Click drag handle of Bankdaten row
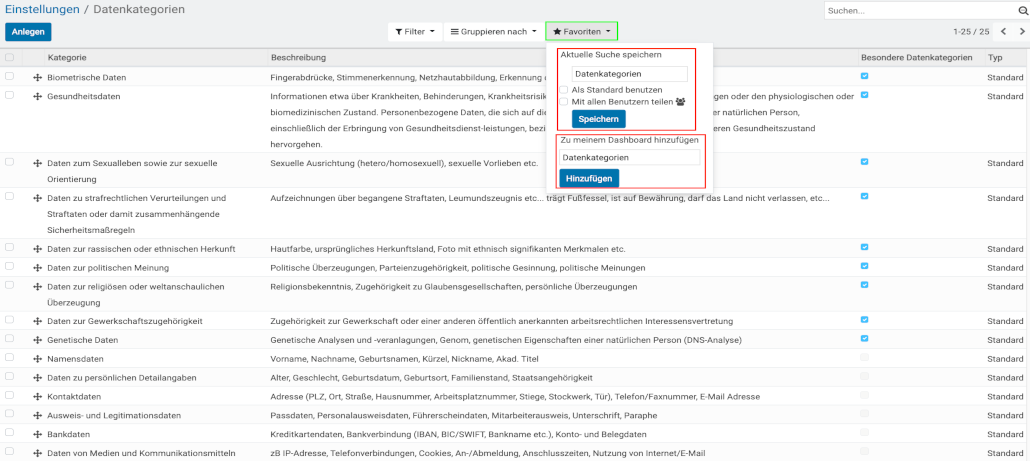The height and width of the screenshot is (461, 1030). (37, 434)
